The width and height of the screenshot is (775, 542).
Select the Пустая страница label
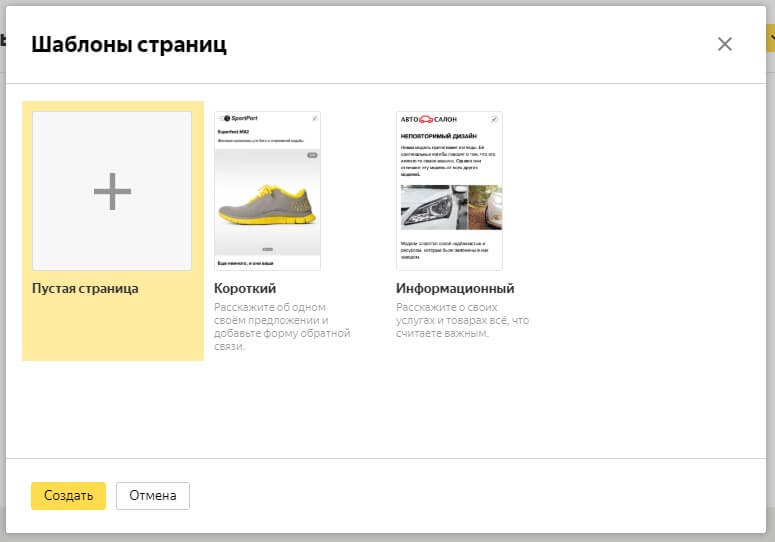click(x=85, y=289)
